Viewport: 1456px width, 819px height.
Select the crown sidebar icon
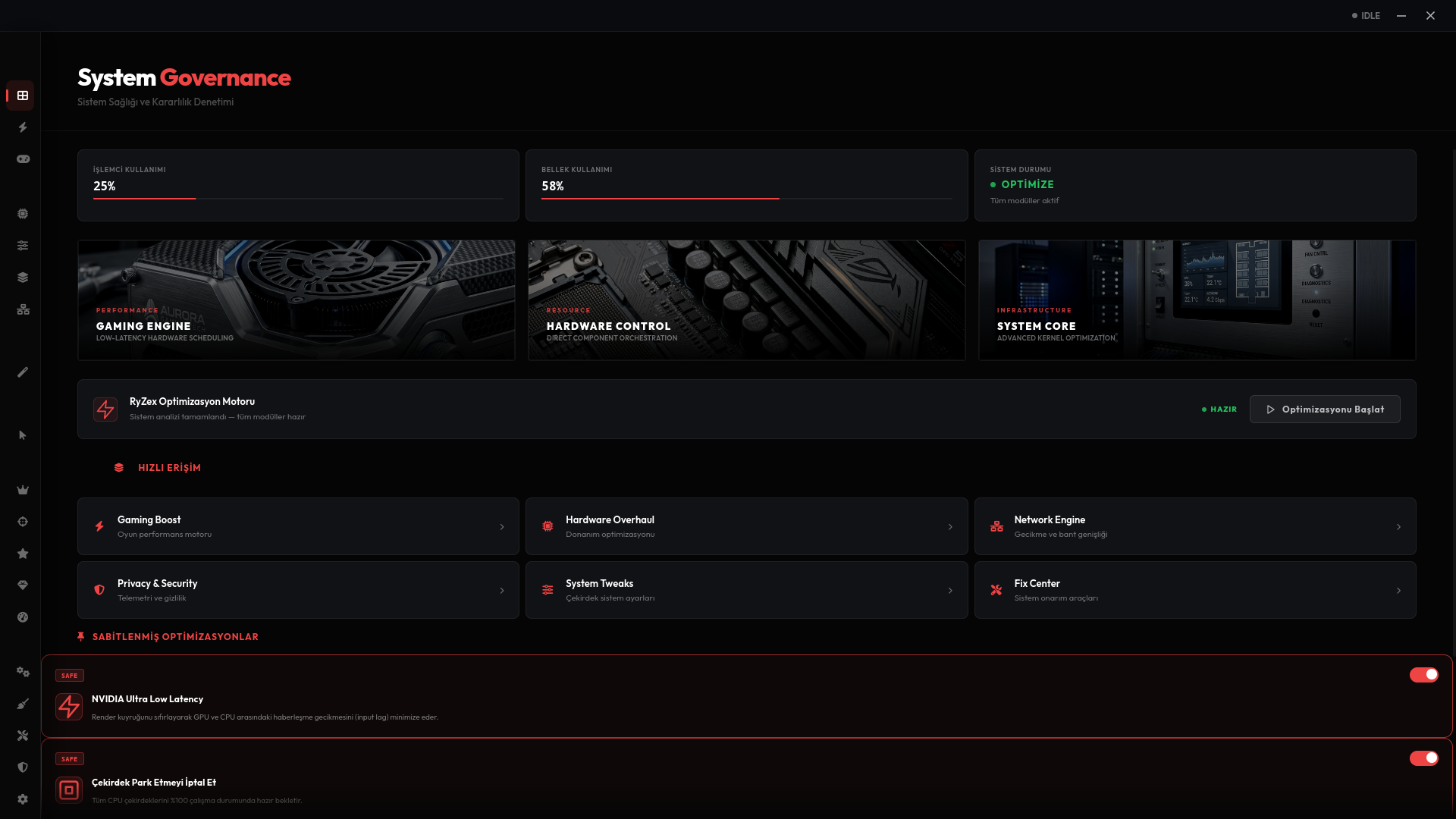23,490
